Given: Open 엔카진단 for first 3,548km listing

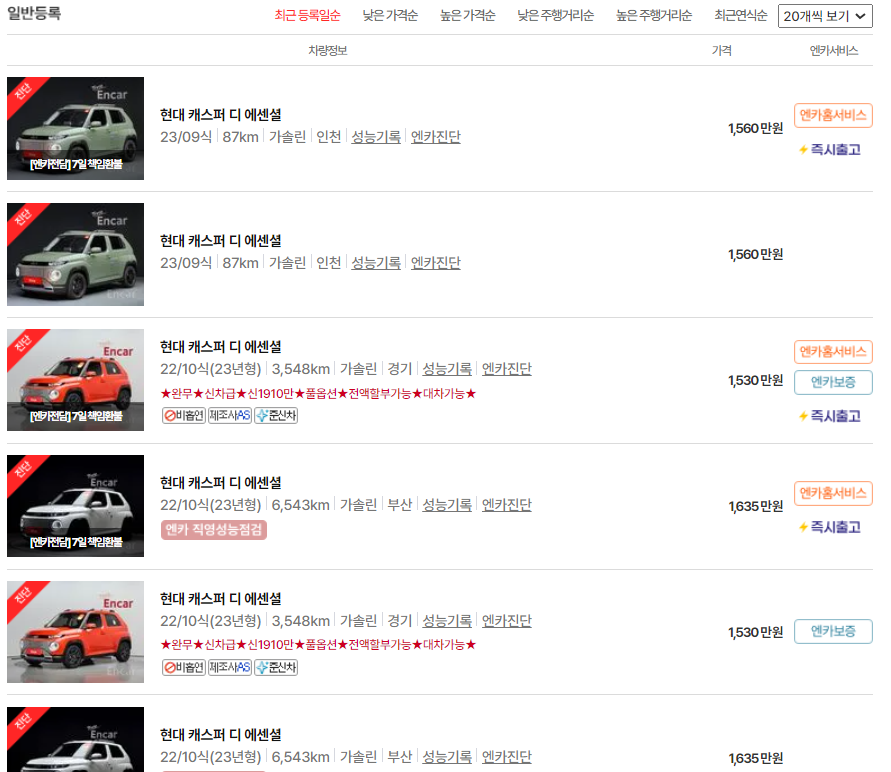Looking at the screenshot, I should pos(507,369).
